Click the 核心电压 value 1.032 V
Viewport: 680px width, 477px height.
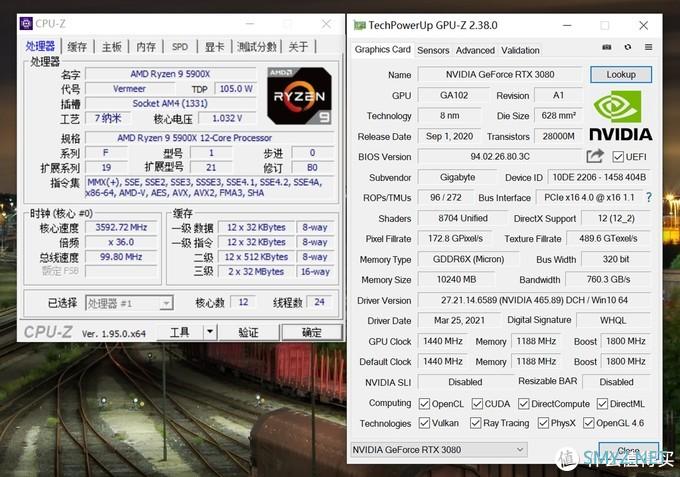[x=227, y=118]
